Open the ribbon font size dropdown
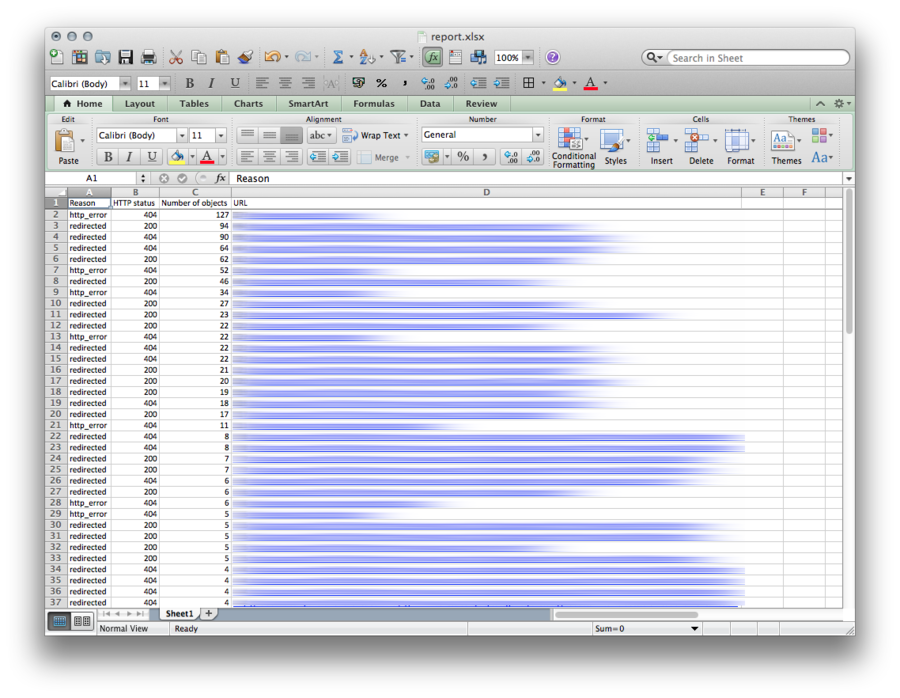900x698 pixels. [x=221, y=136]
